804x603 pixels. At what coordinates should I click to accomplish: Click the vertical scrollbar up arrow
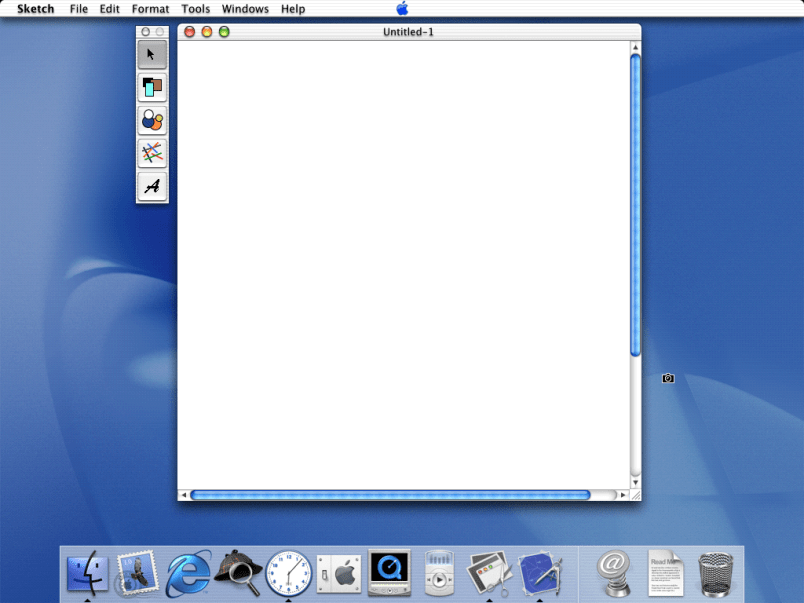(635, 47)
